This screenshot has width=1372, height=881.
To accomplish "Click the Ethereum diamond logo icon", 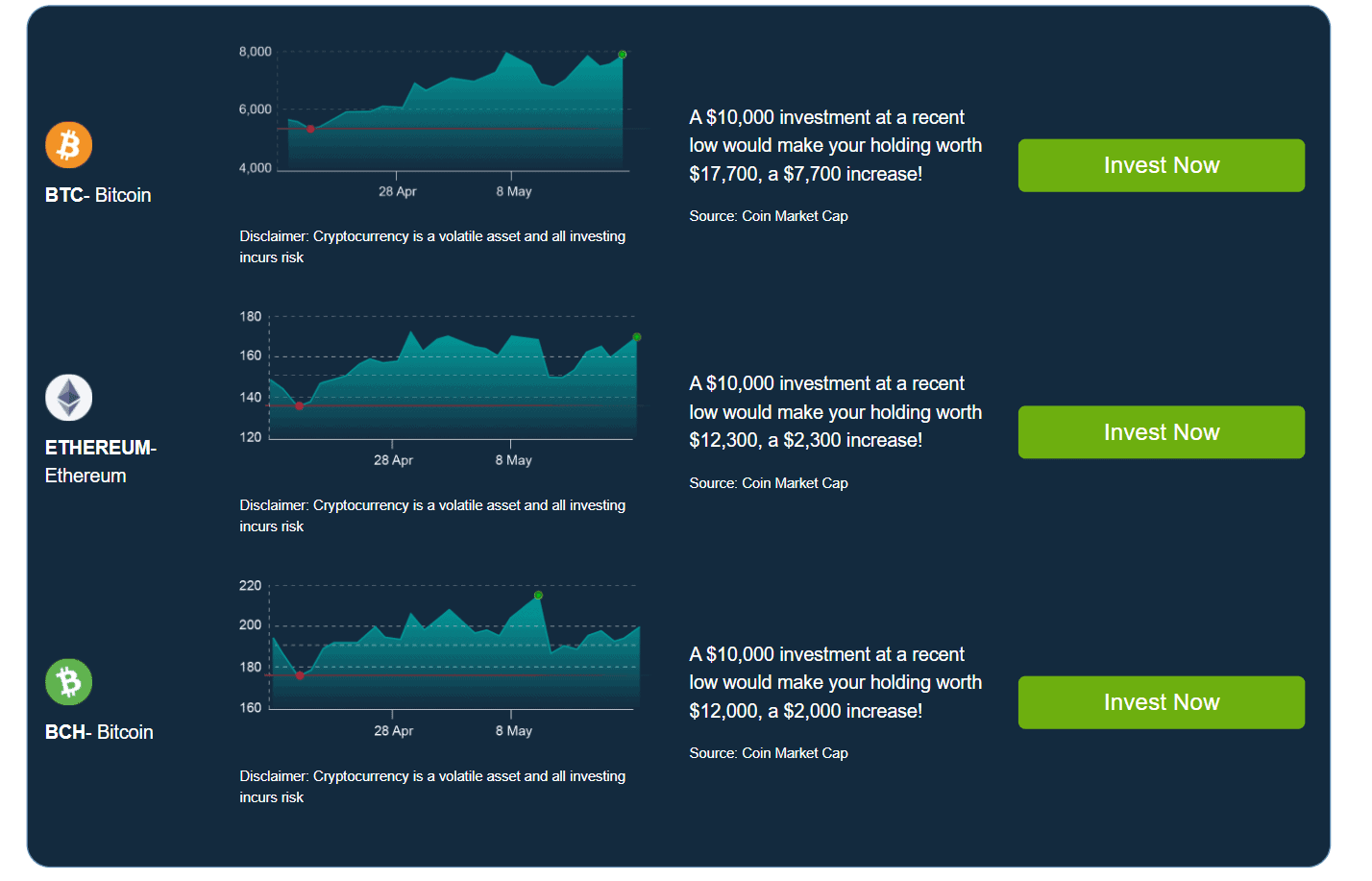I will tap(68, 397).
